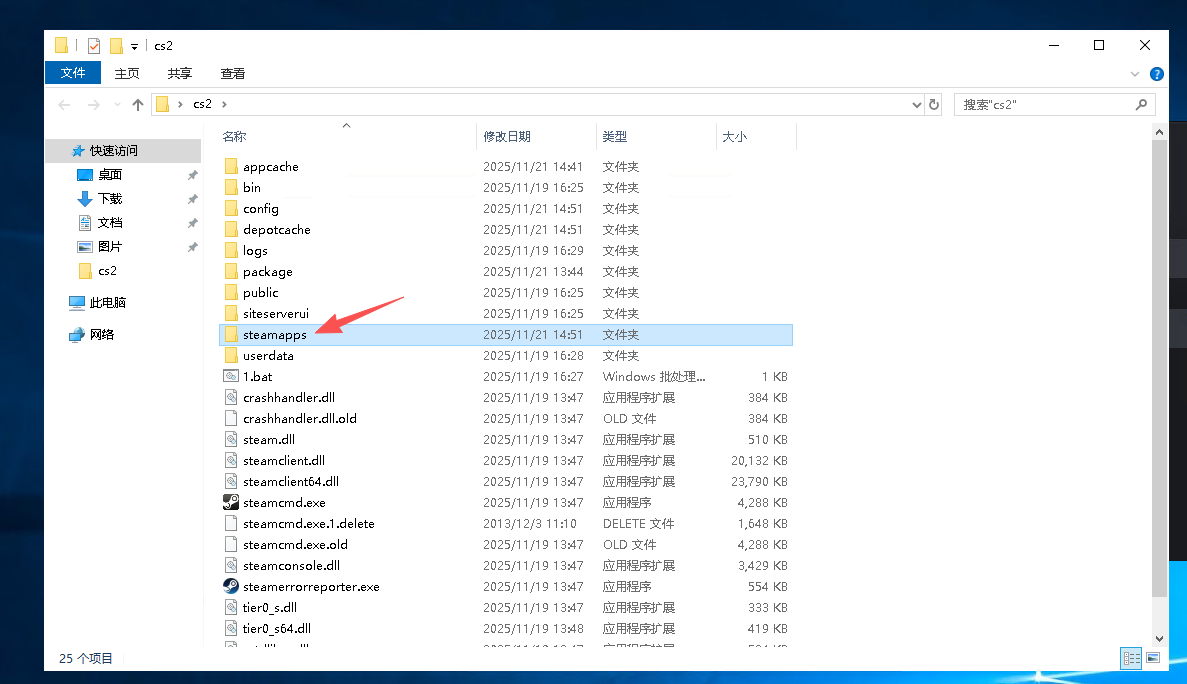Click the properties icon in title bar
Screen dimensions: 1187x684
pyautogui.click(x=94, y=46)
